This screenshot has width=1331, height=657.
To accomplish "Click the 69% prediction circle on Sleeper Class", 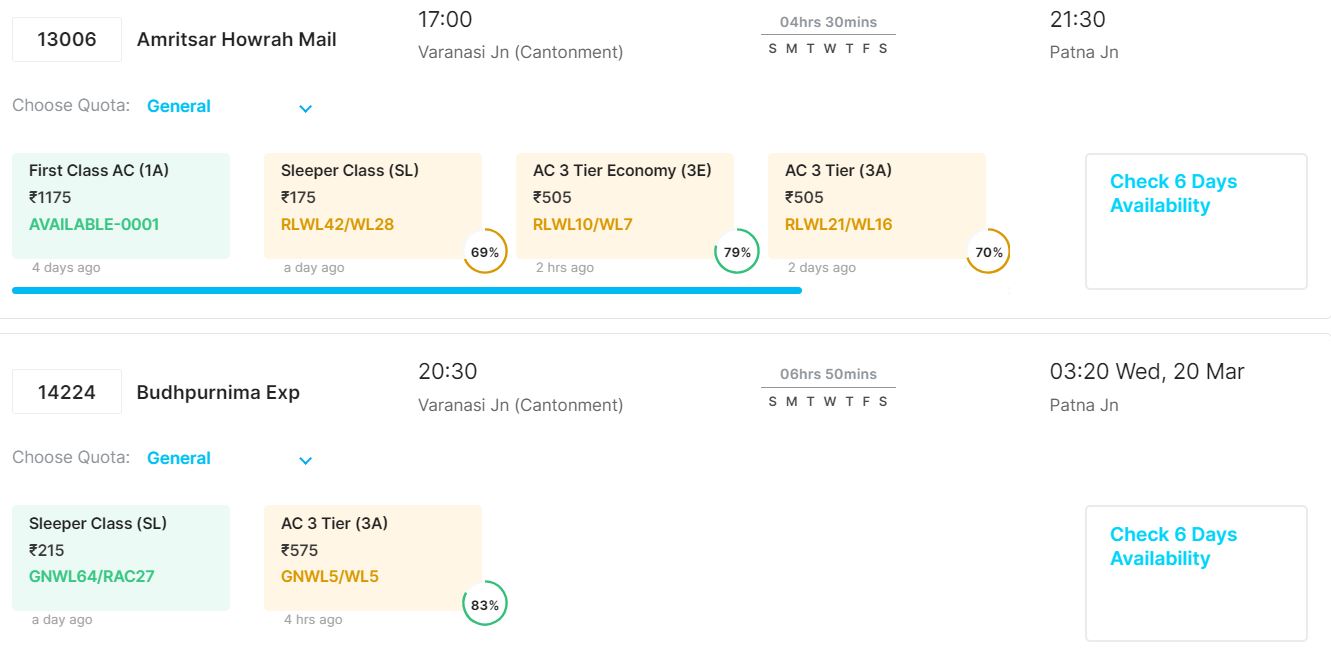I will click(x=485, y=252).
